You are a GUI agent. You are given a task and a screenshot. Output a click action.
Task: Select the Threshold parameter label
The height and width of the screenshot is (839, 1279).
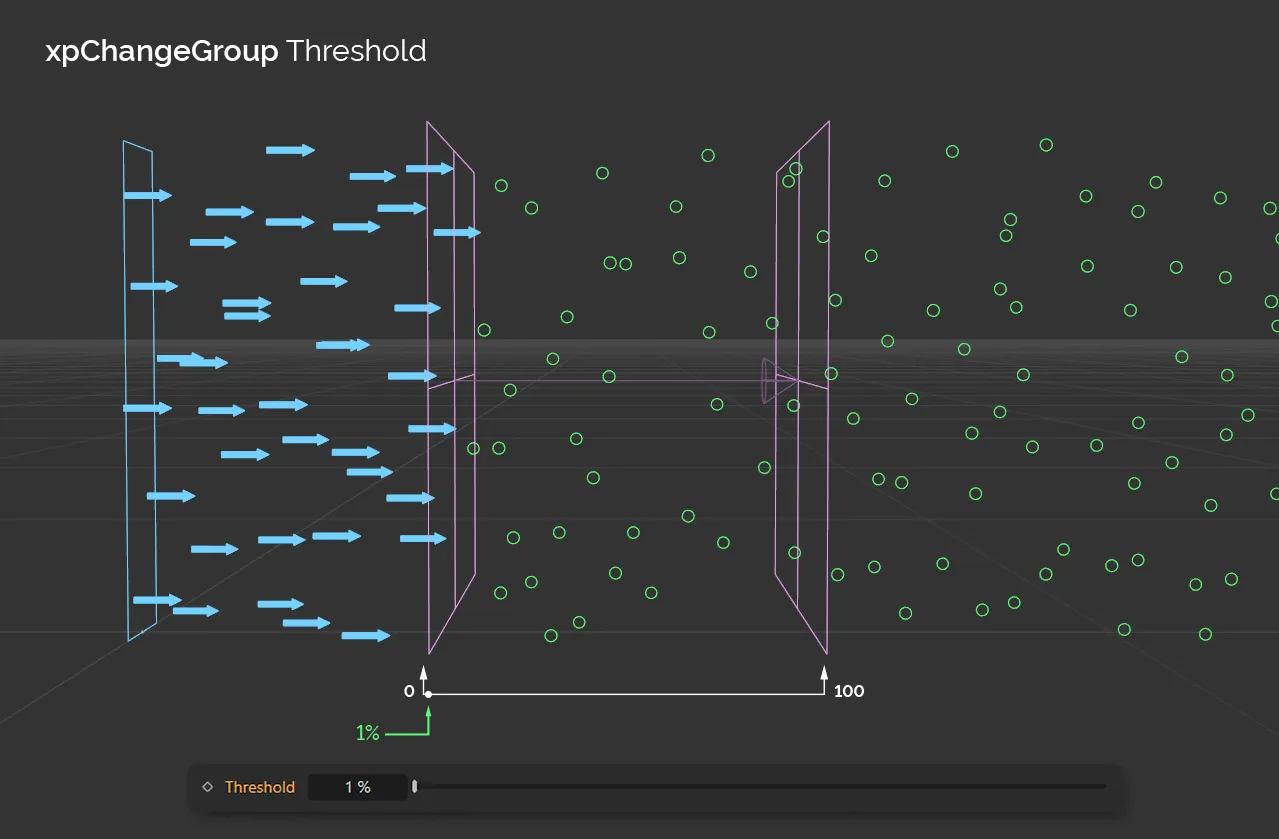coord(260,787)
